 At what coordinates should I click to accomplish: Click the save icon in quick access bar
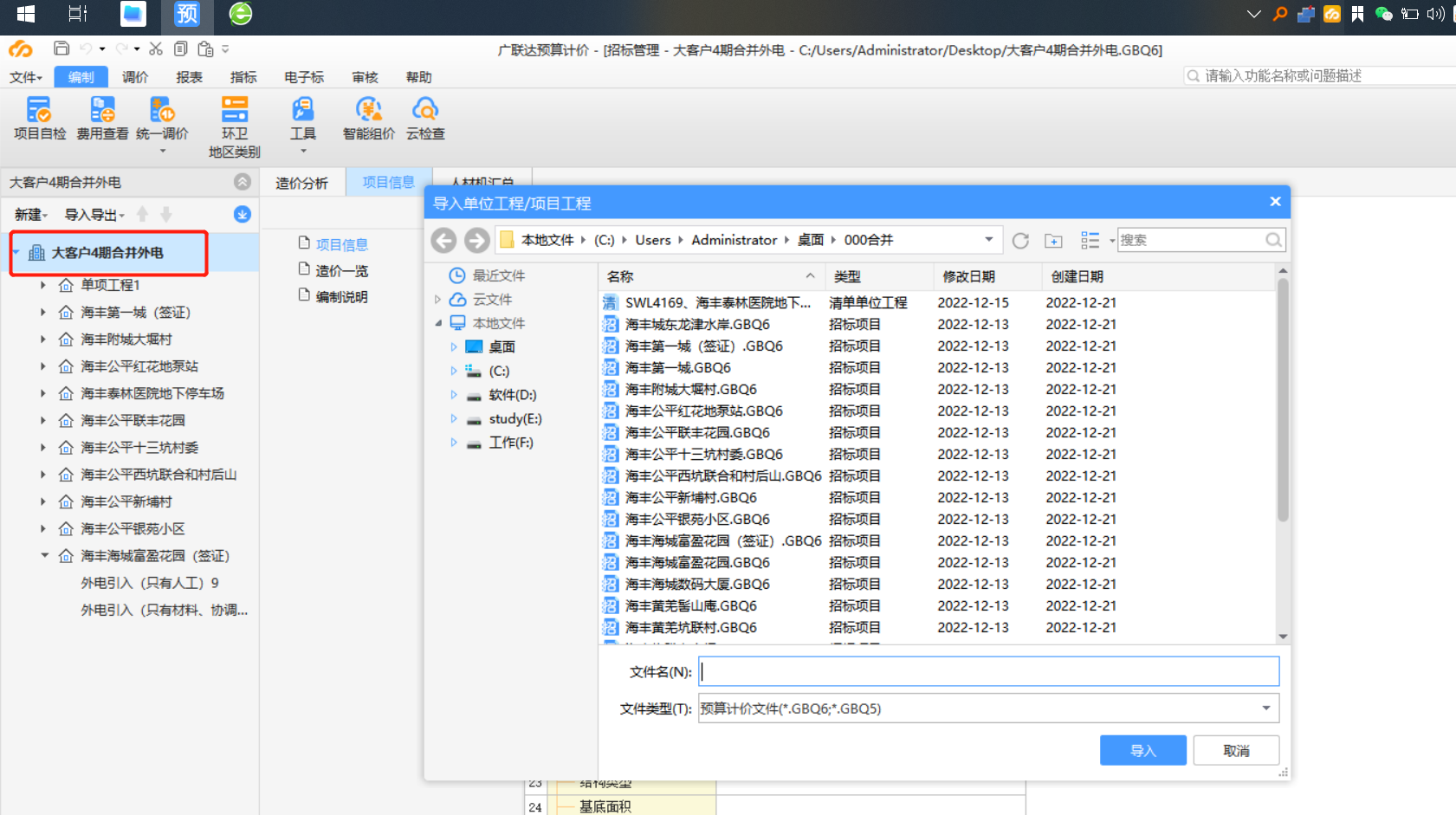click(x=61, y=49)
